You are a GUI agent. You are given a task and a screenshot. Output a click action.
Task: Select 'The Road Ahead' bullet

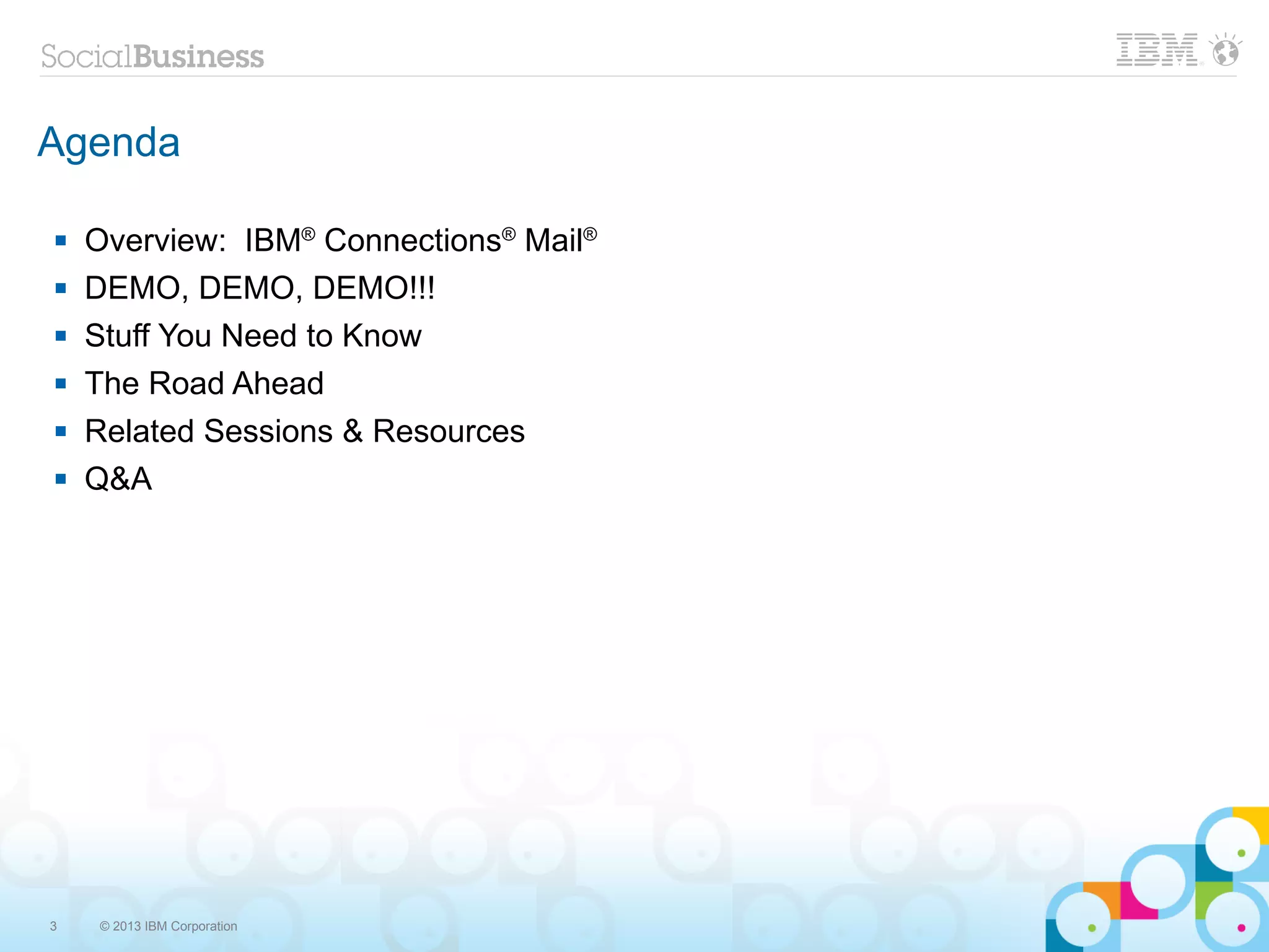coord(204,383)
